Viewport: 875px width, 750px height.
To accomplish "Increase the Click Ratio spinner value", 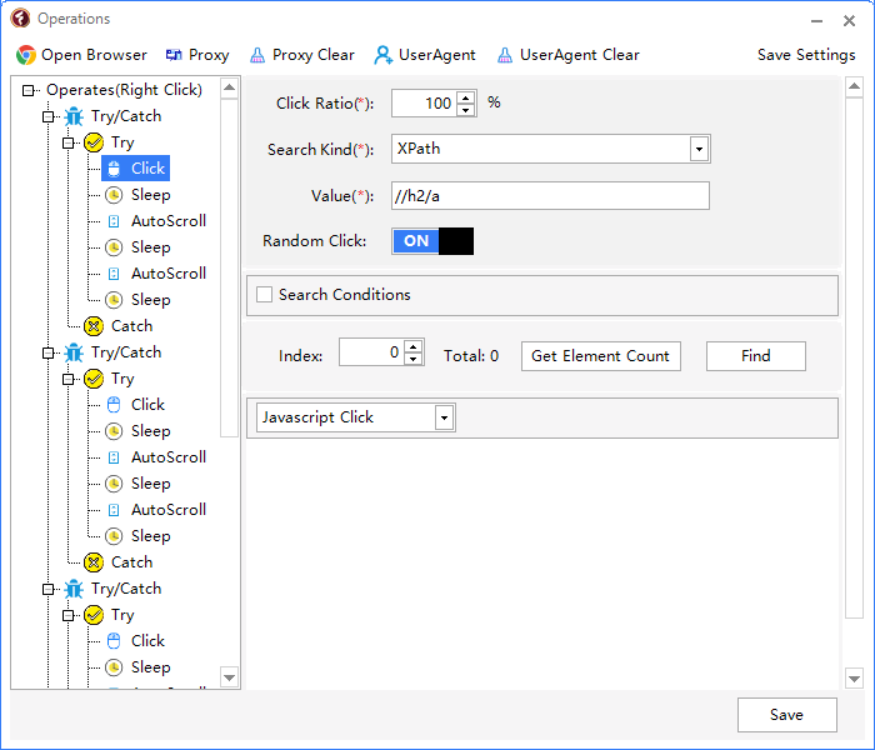I will [x=466, y=97].
